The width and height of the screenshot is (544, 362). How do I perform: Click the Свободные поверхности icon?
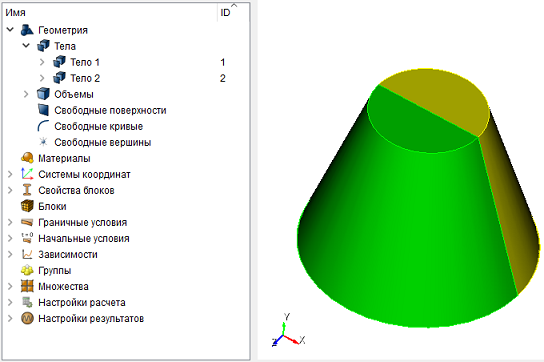click(x=43, y=110)
